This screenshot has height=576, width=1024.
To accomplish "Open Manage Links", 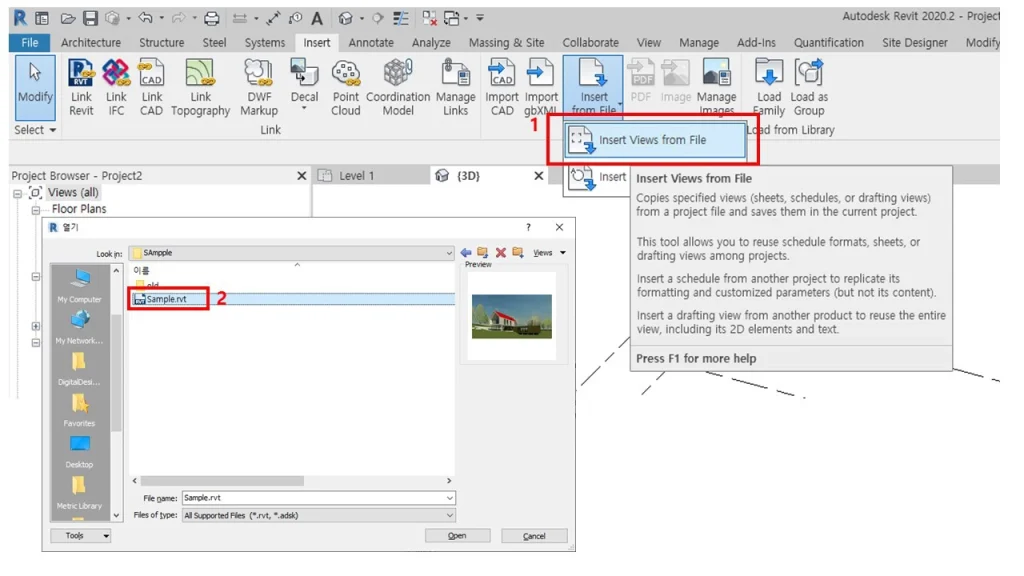I will pos(455,88).
